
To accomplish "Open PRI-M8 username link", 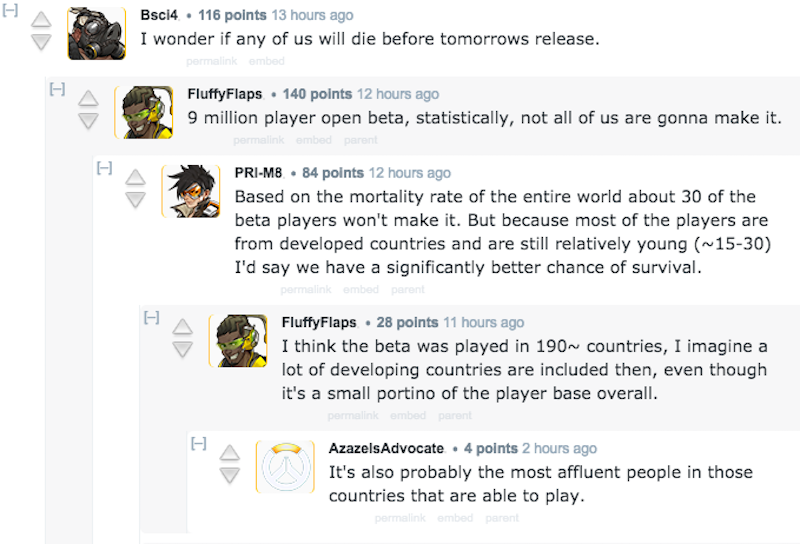I will (x=258, y=173).
